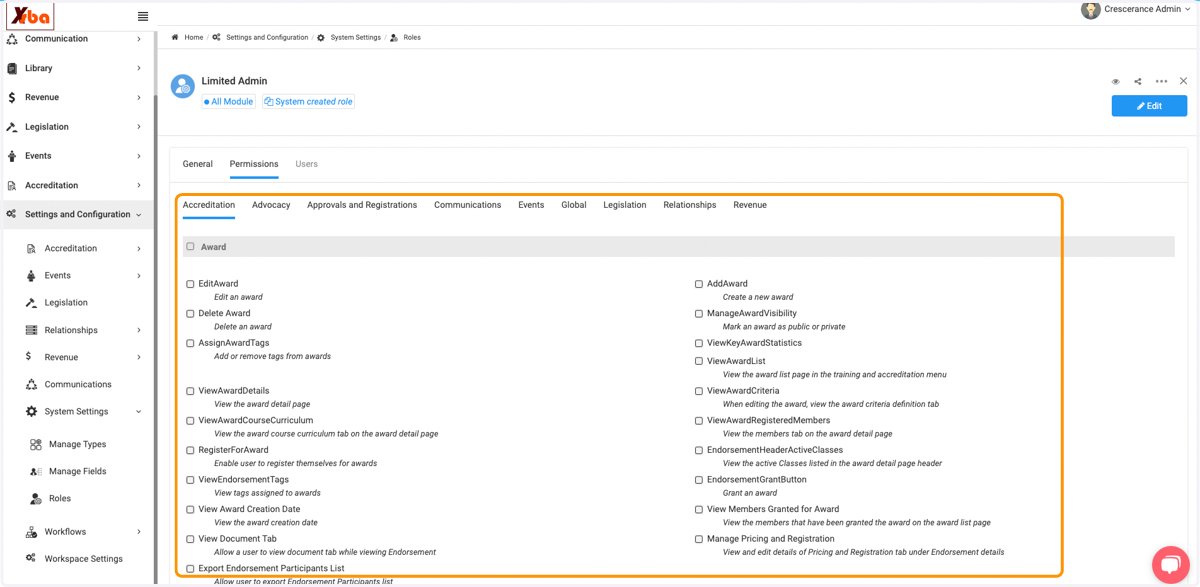Click the Manage Types icon
Screen dimensions: 1200x587
pos(36,444)
